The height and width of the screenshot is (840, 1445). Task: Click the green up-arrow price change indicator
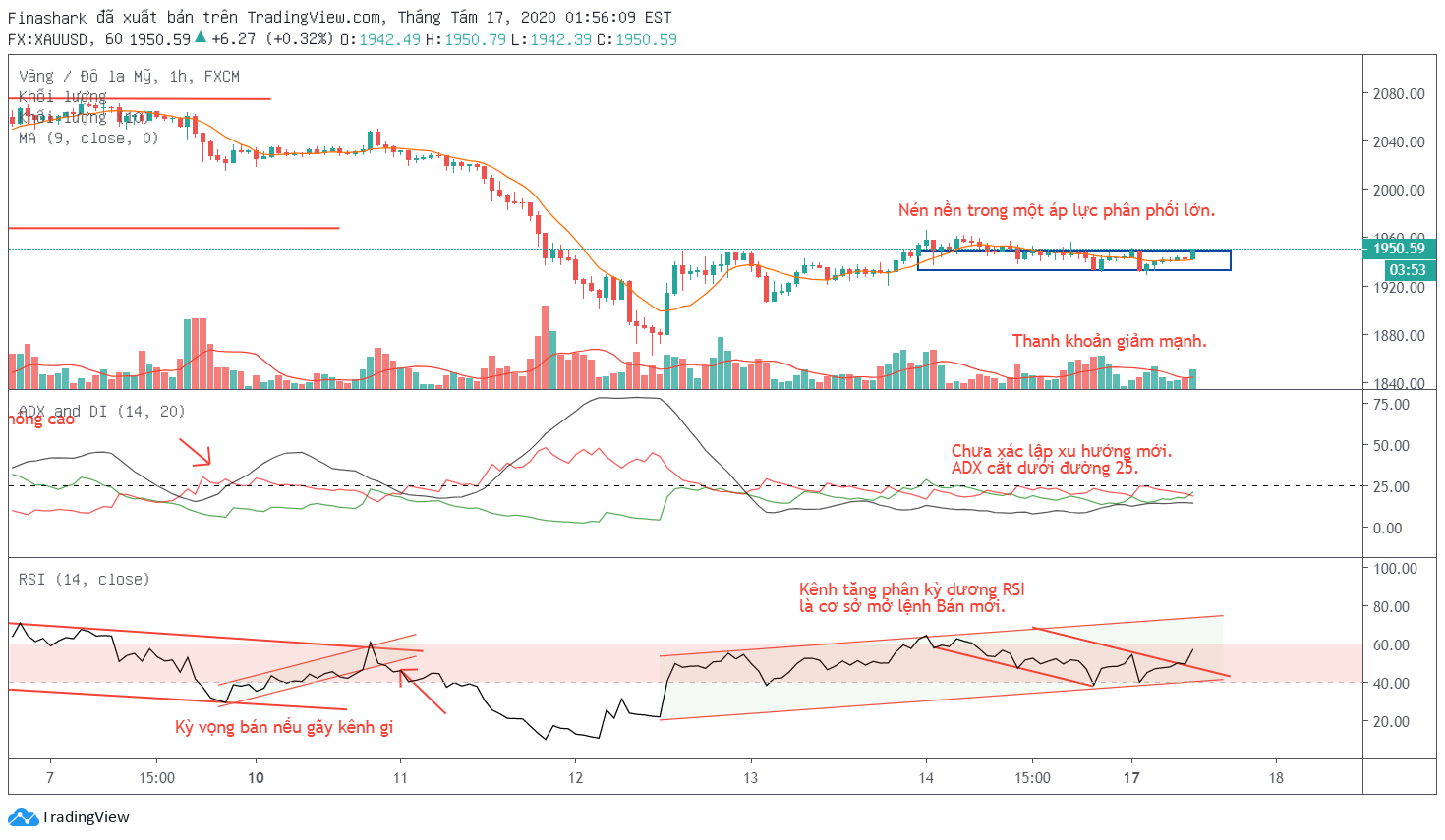(x=201, y=37)
